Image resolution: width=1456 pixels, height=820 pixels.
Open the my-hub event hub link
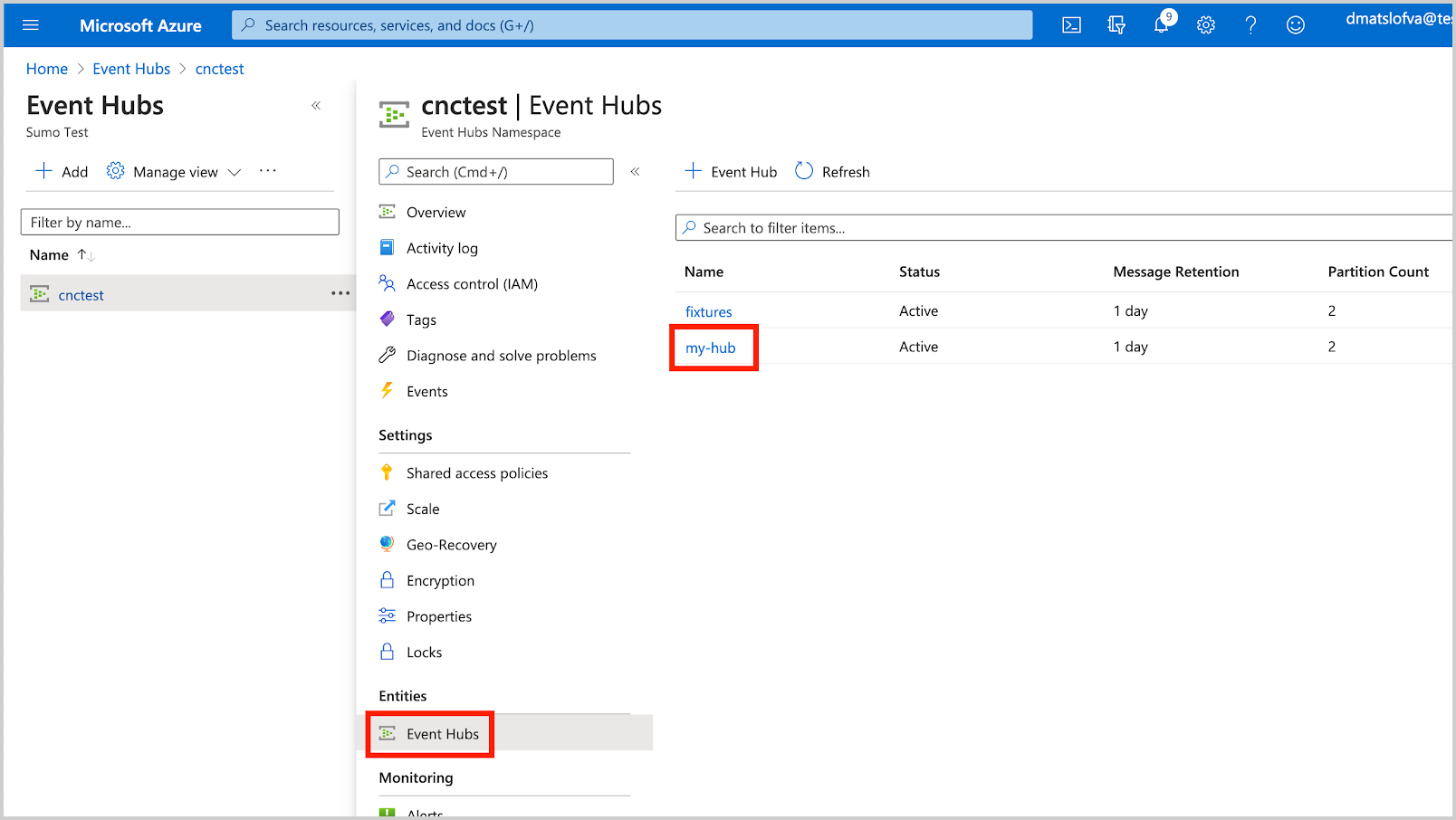[711, 348]
